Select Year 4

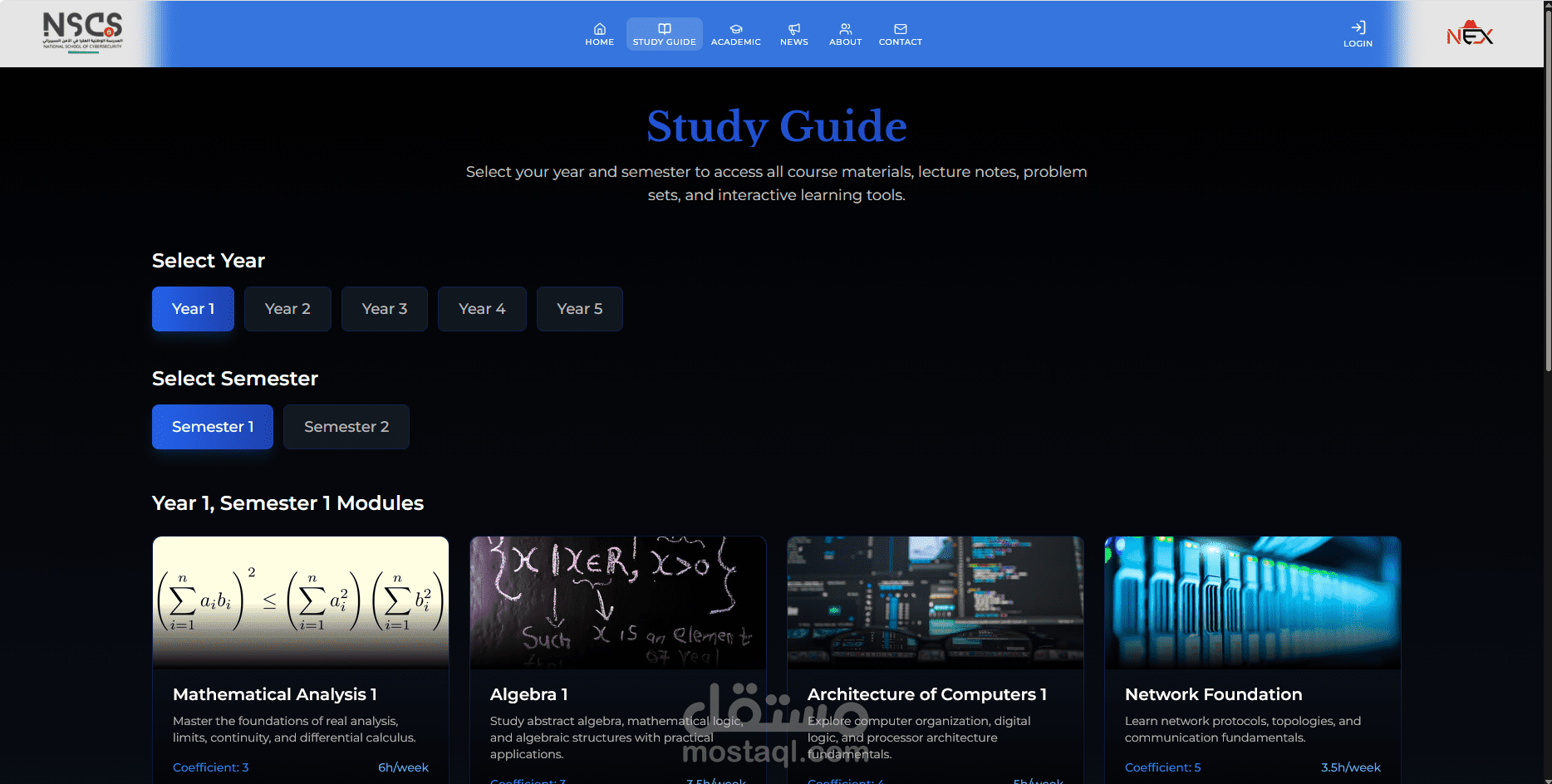[x=482, y=309]
